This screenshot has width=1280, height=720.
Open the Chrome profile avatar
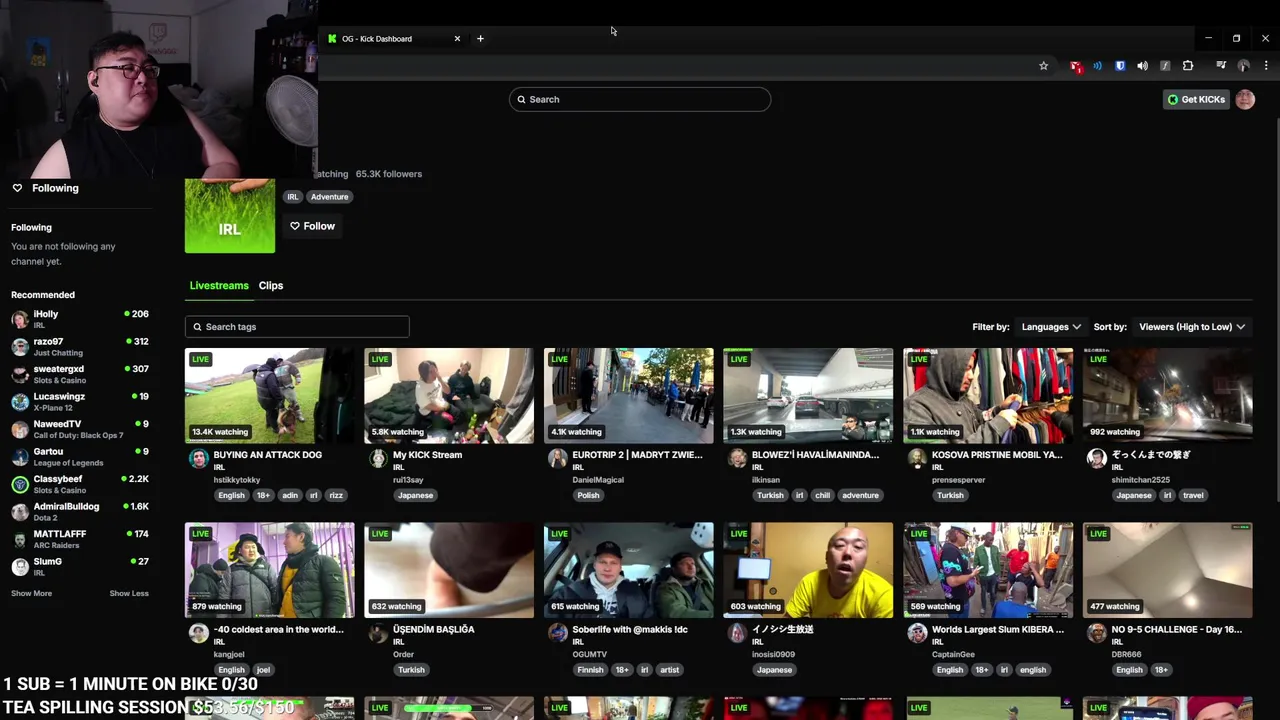1244,66
